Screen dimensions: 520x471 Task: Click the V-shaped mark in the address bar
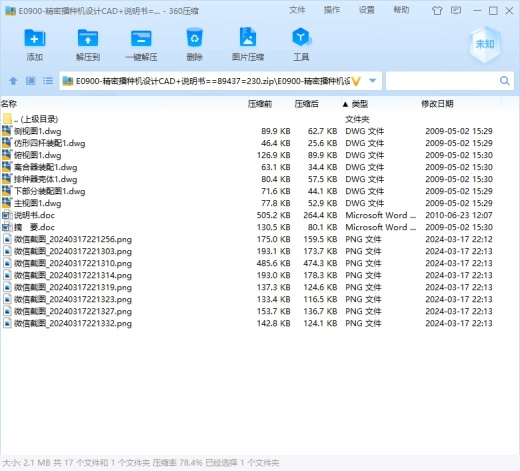(x=356, y=81)
